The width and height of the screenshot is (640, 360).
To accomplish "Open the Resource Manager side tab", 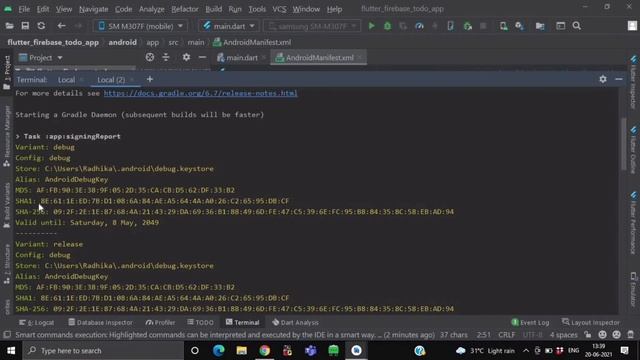I will (x=7, y=136).
